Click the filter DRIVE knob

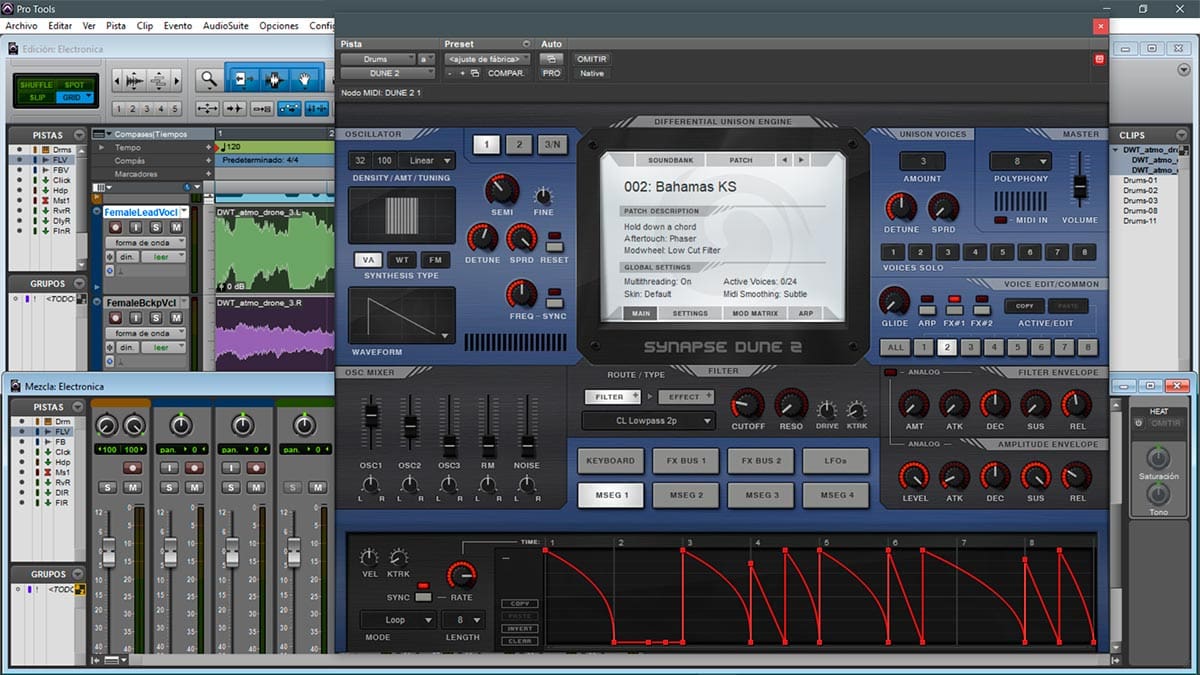(827, 410)
